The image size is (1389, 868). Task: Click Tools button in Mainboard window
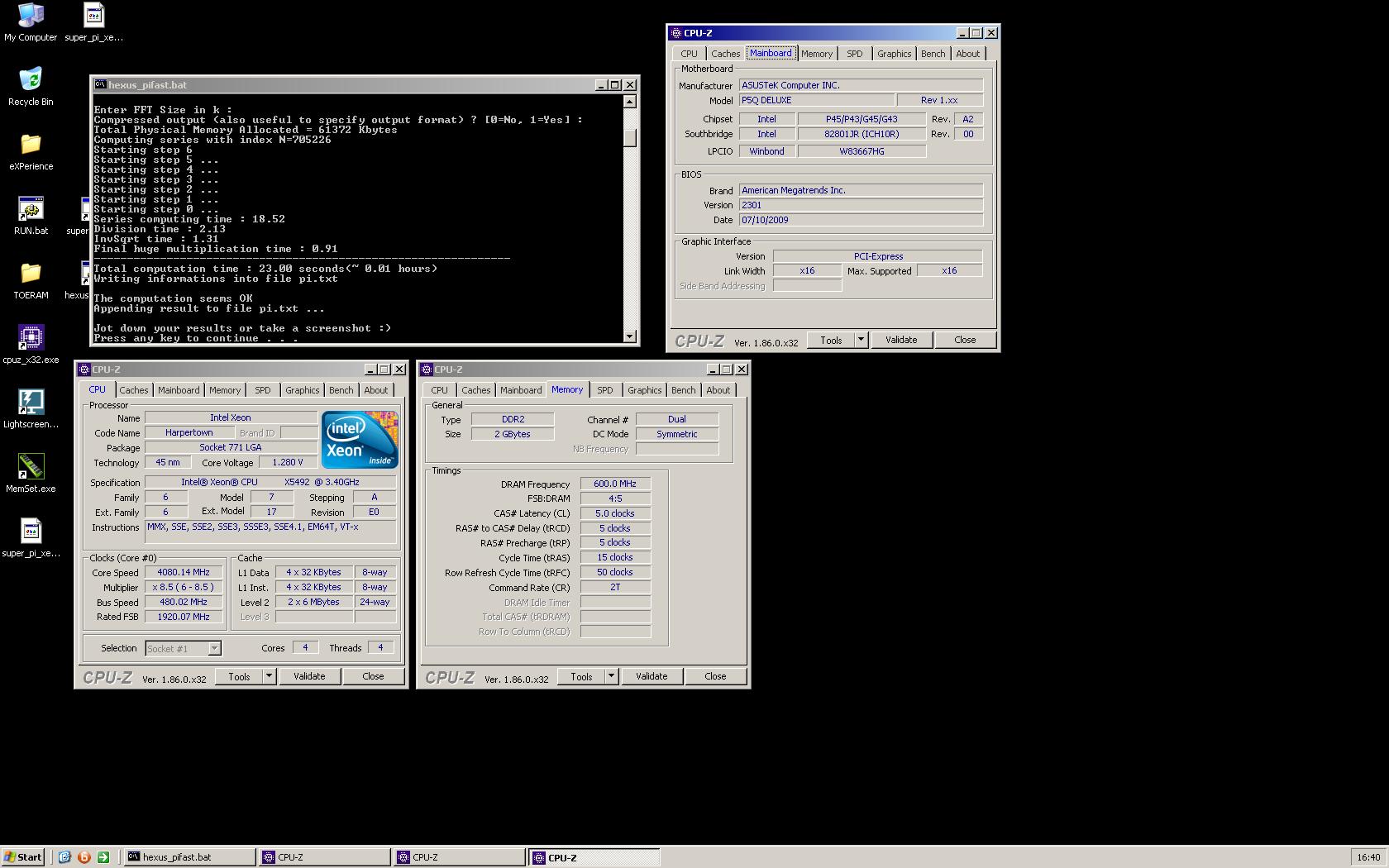831,340
